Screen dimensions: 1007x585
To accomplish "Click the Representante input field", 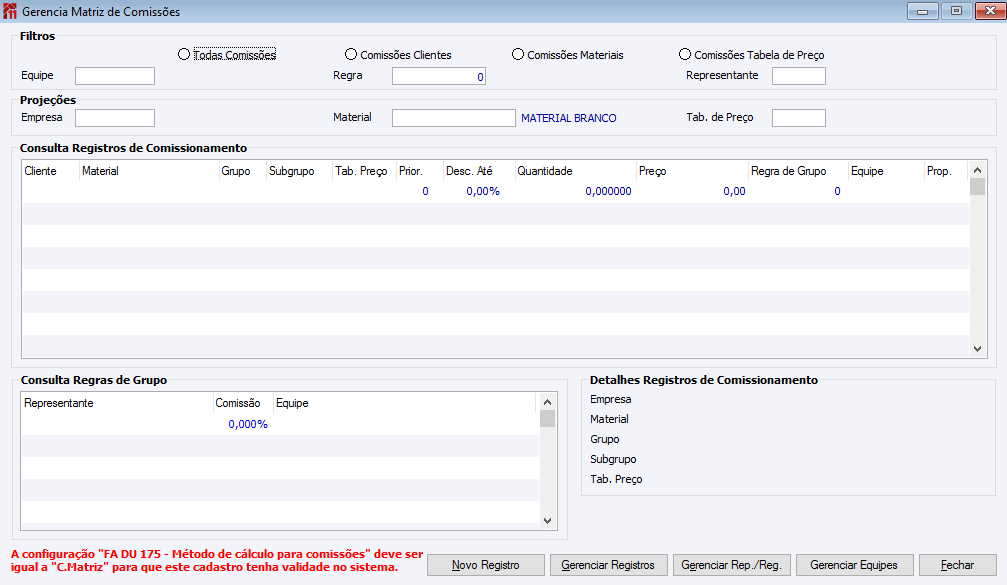I will click(798, 76).
